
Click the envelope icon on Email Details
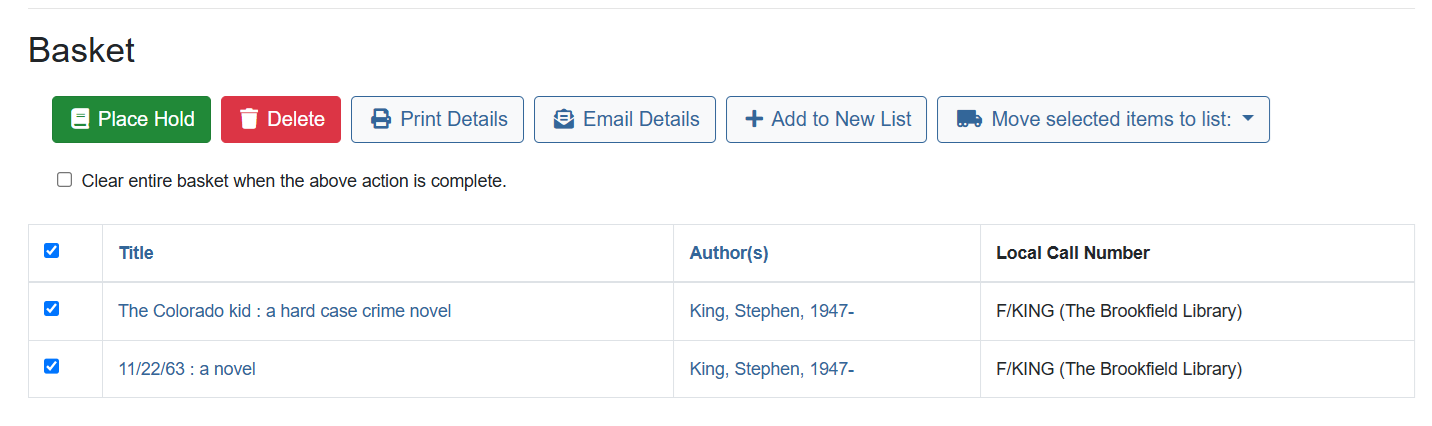click(x=564, y=119)
